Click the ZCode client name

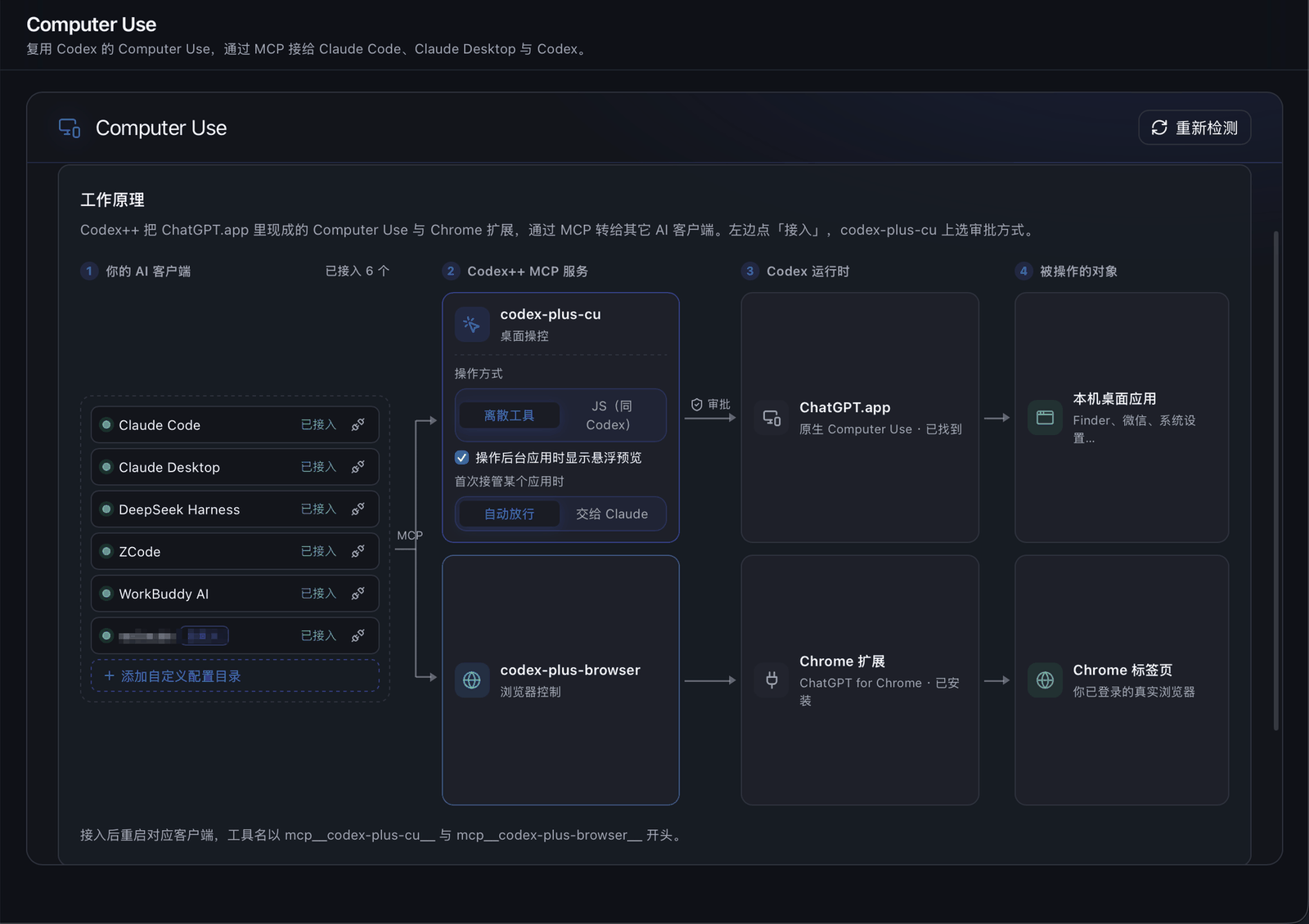point(140,552)
